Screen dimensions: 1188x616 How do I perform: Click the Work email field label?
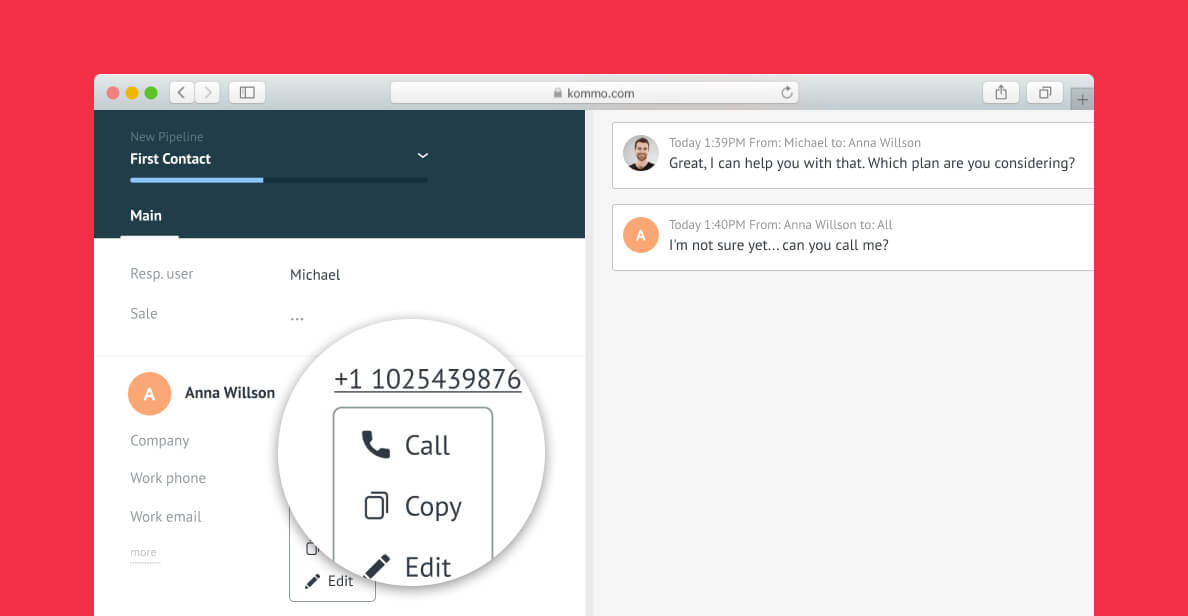click(166, 517)
